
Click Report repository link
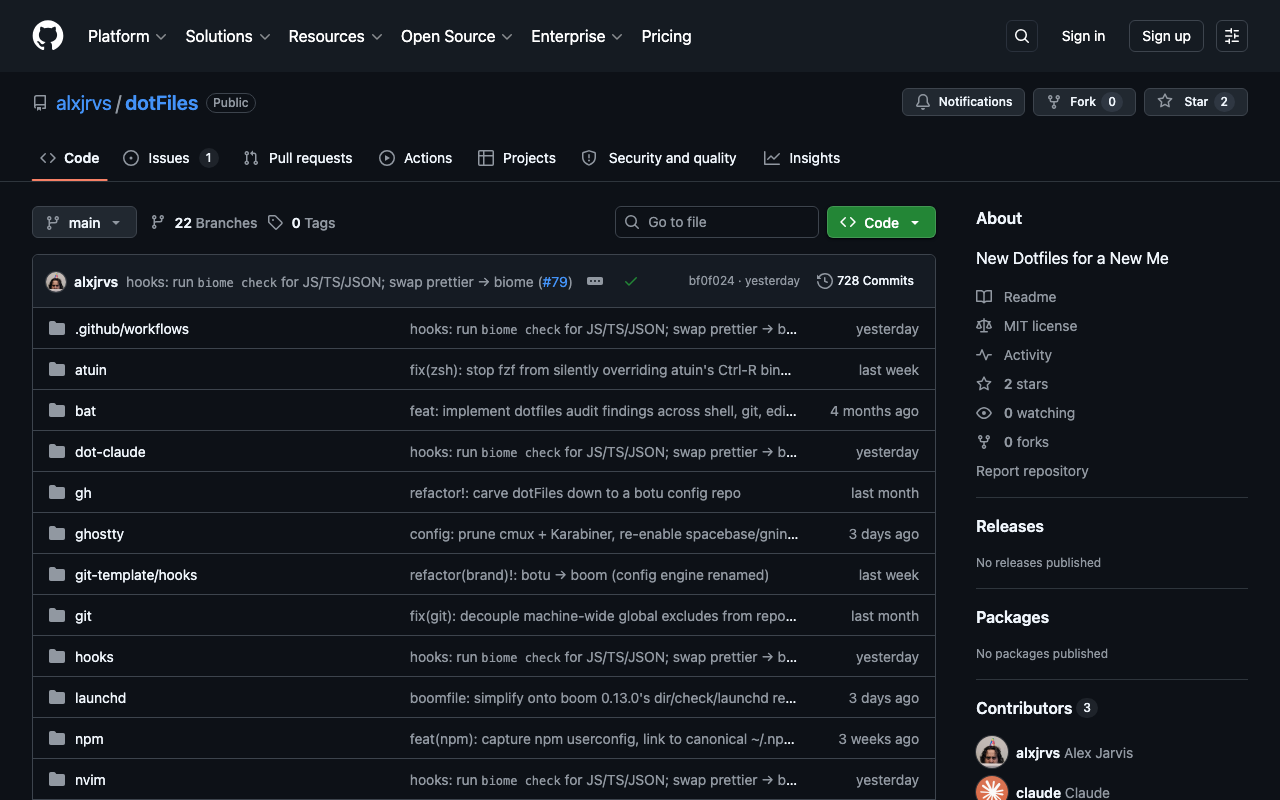[1032, 471]
